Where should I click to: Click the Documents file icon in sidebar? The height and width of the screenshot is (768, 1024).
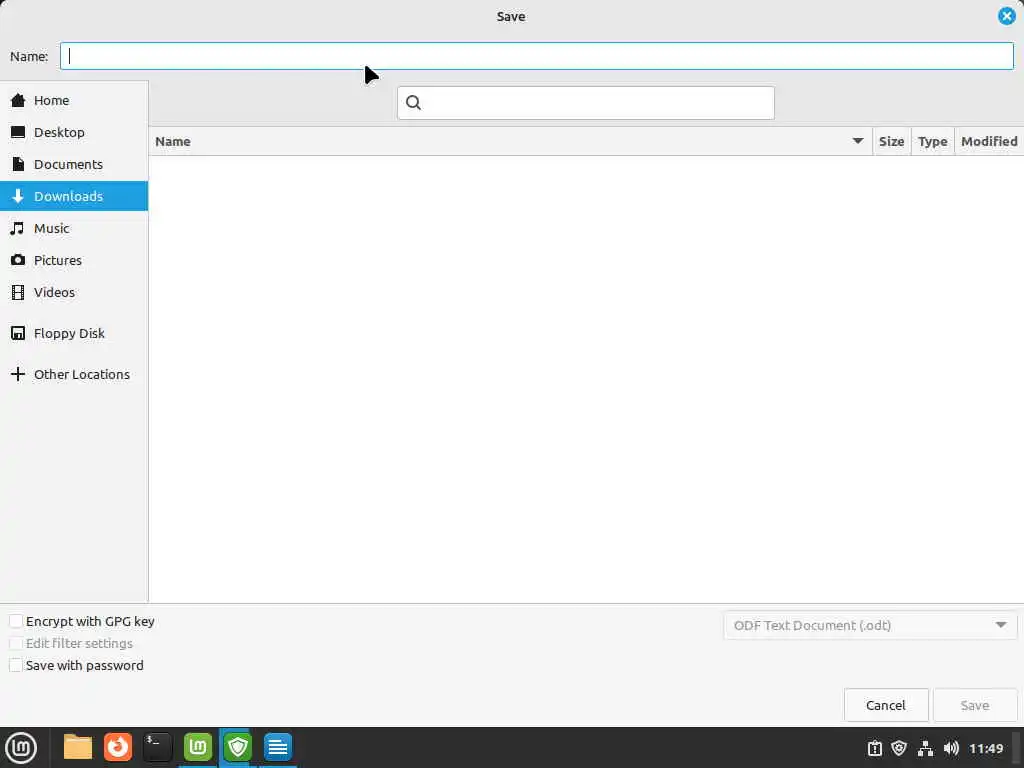click(18, 164)
